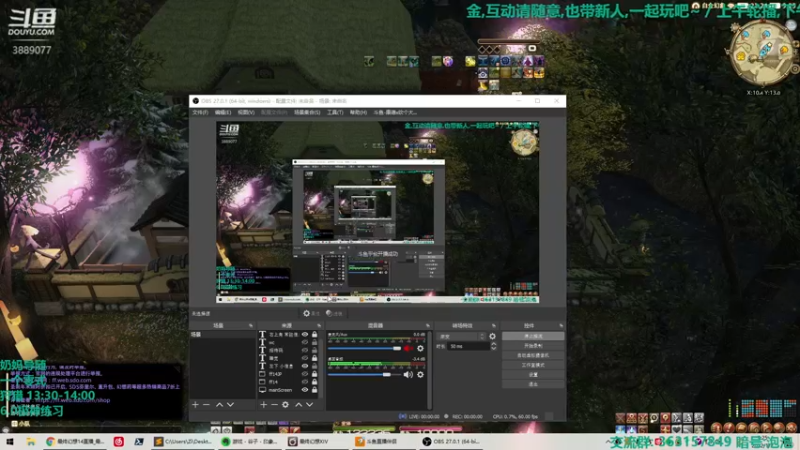Open PowerShell from the taskbar
The width and height of the screenshot is (800, 450).
coord(139,441)
